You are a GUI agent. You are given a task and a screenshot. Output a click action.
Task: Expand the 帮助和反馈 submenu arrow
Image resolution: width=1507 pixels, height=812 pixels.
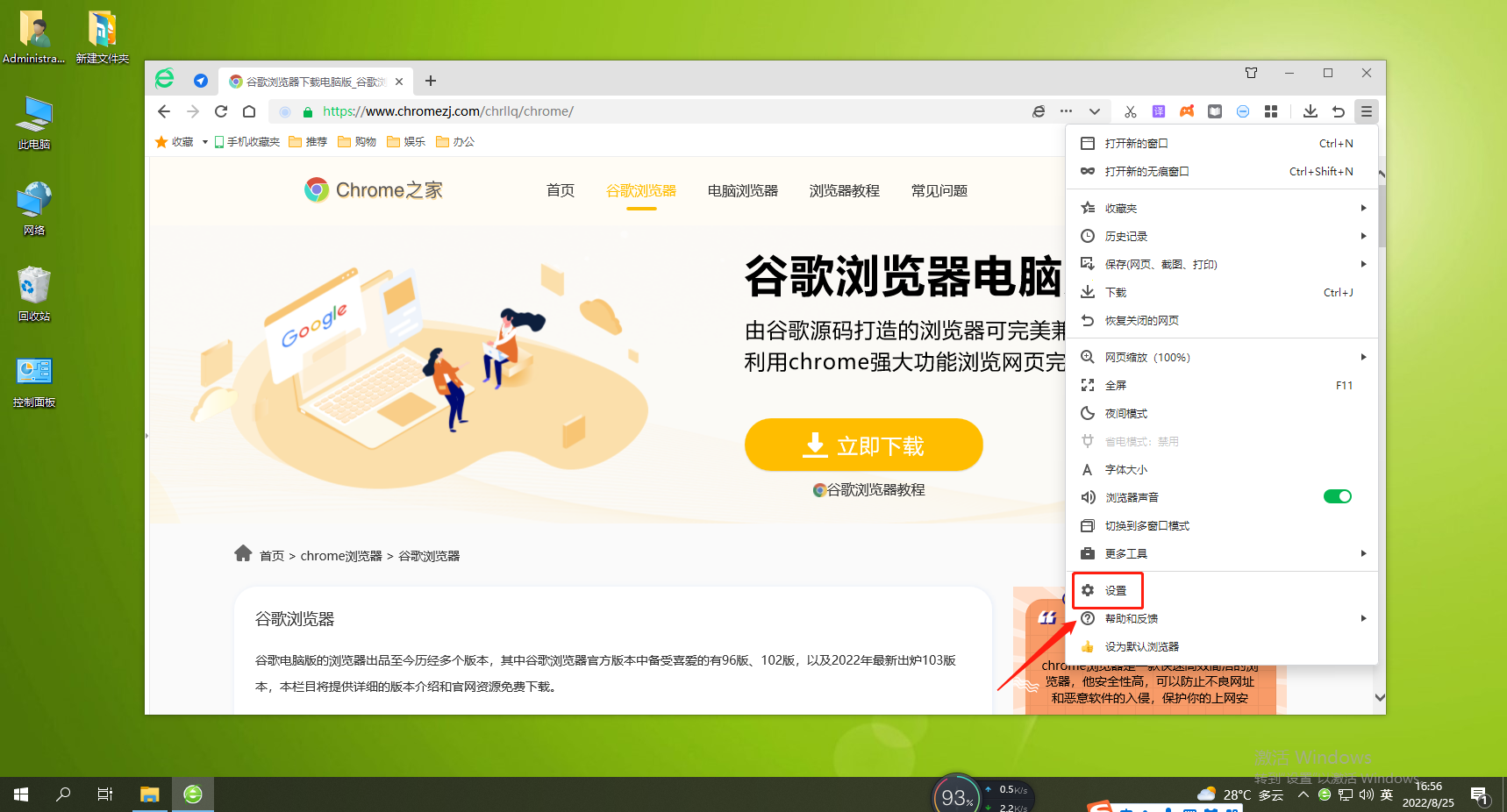click(1363, 618)
